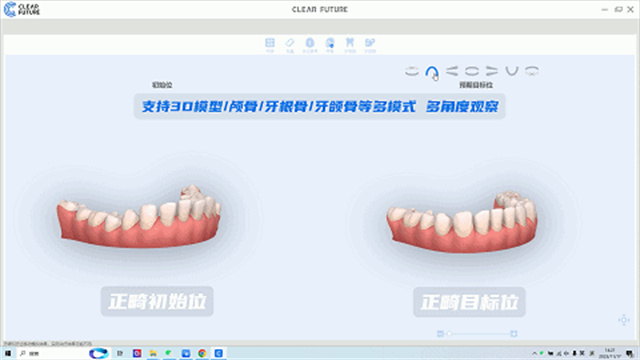Click the middle of the treatment step slider track
Viewport: 640px width, 360px height.
[480, 333]
